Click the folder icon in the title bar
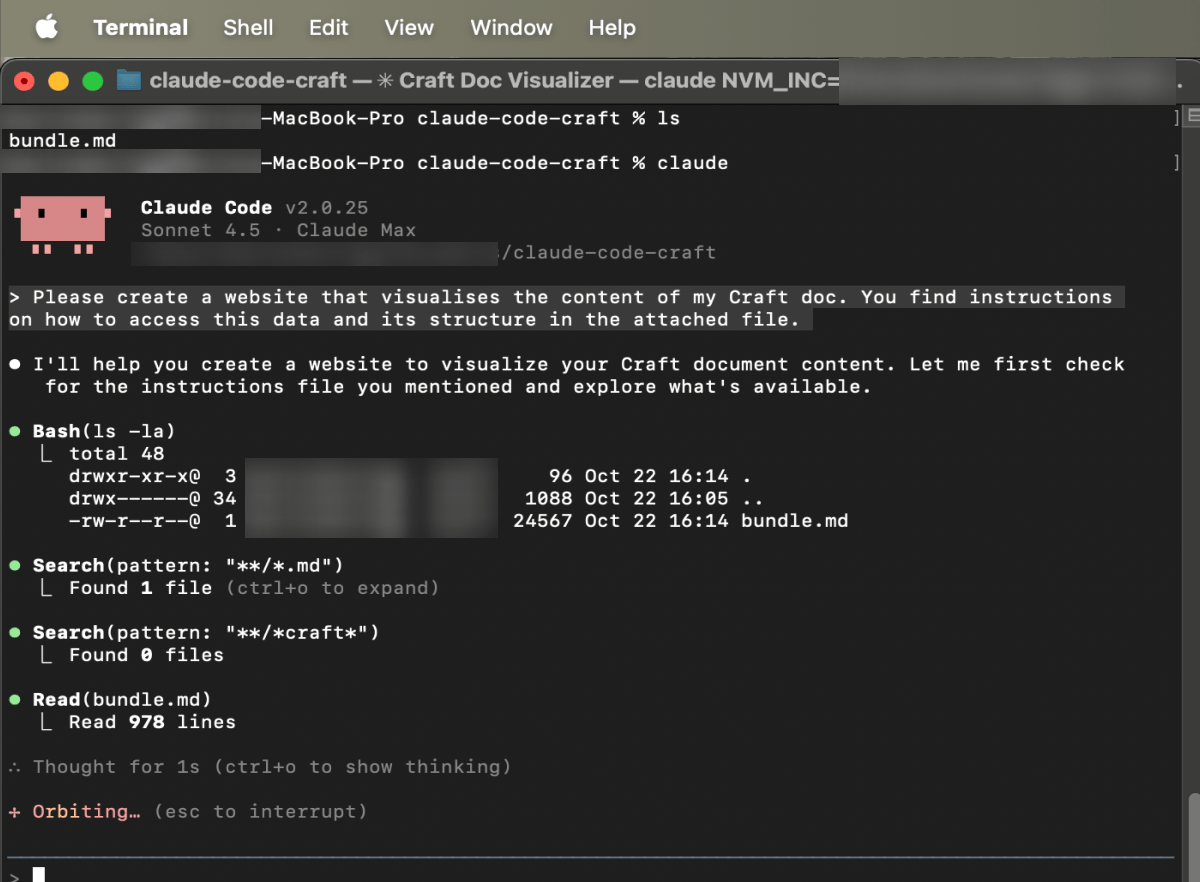 click(x=128, y=80)
